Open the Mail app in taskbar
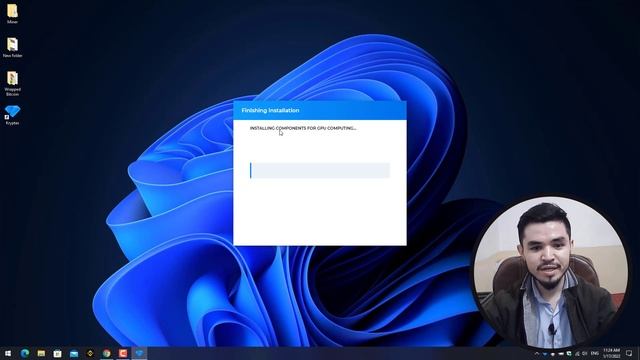640x360 pixels. pyautogui.click(x=74, y=353)
